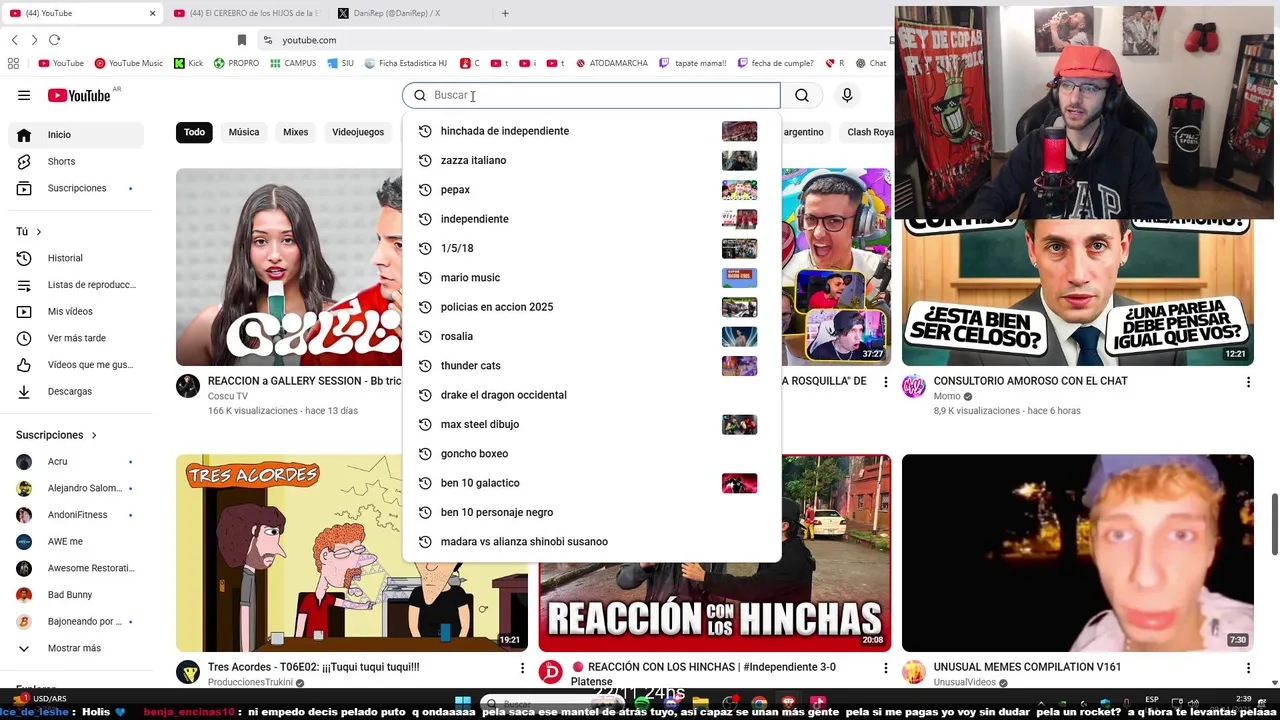Viewport: 1280px width, 720px height.
Task: Open options for Consultorio Amoroso video
Action: tap(1248, 382)
